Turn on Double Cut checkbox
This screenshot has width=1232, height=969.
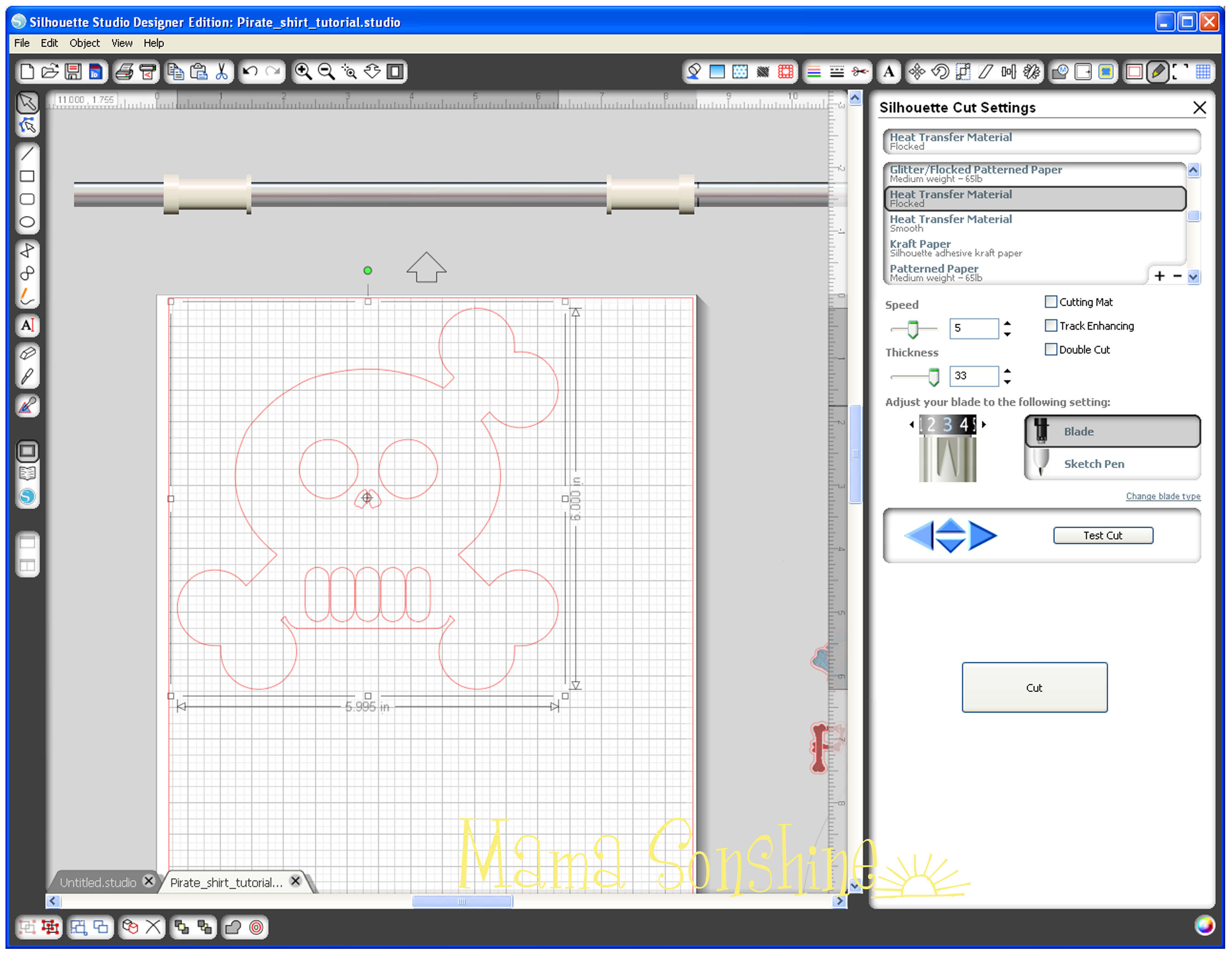[1051, 350]
